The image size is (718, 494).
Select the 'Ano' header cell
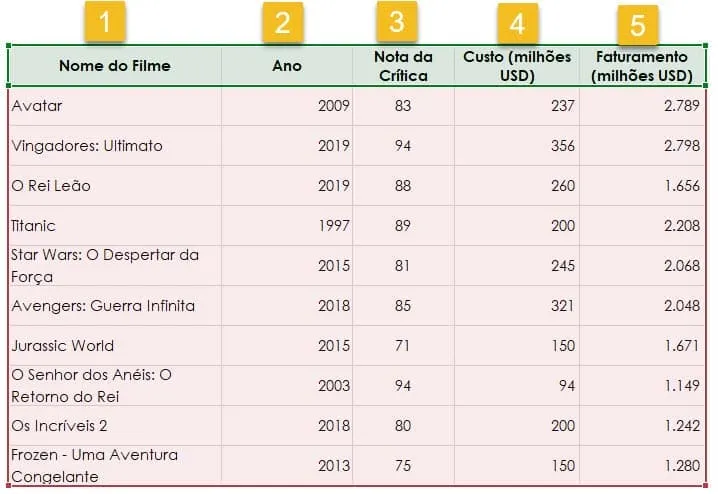[287, 66]
